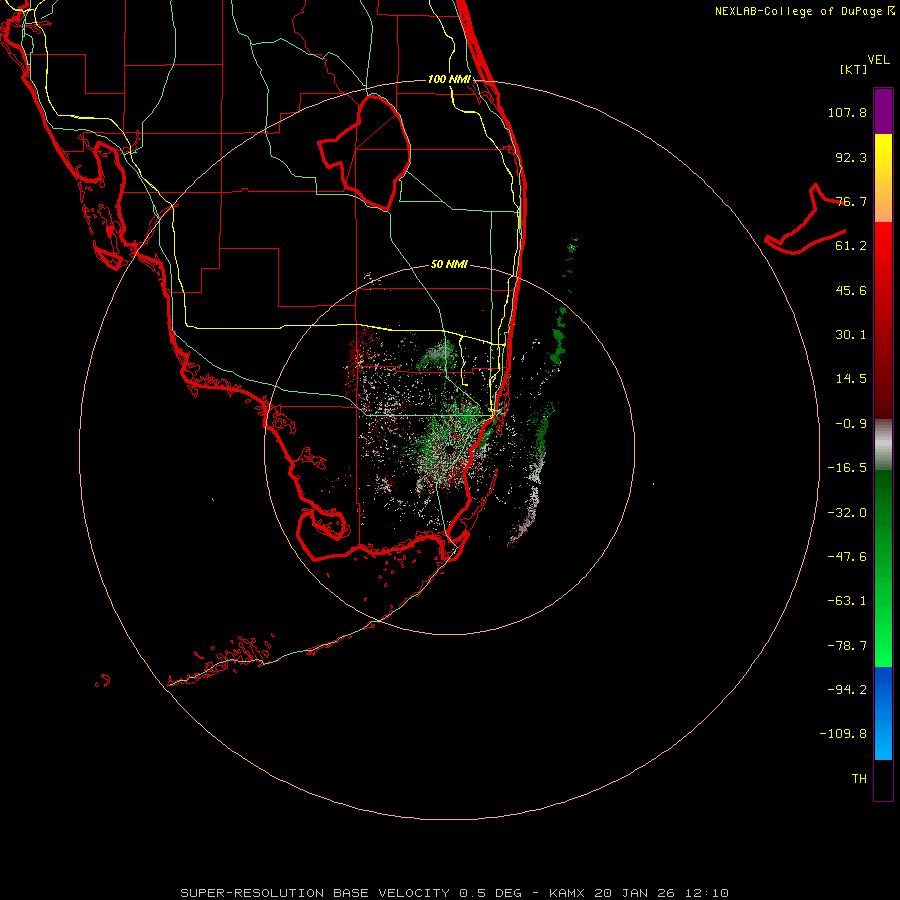This screenshot has height=900, width=900.
Task: Click the KAMX radar site center
Action: coord(449,449)
